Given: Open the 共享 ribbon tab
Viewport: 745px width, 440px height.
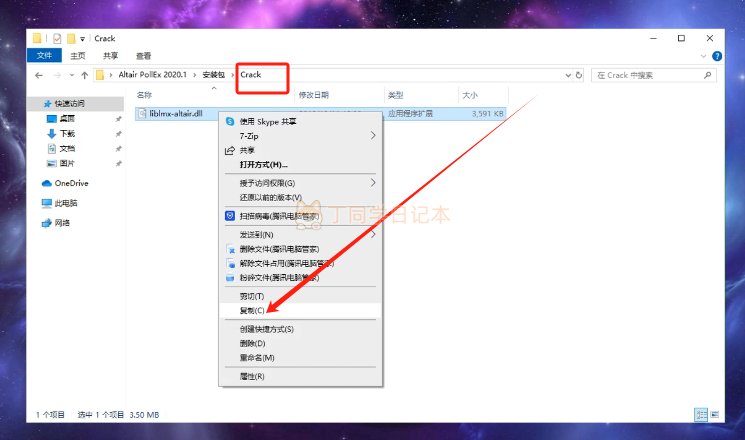Looking at the screenshot, I should point(110,56).
